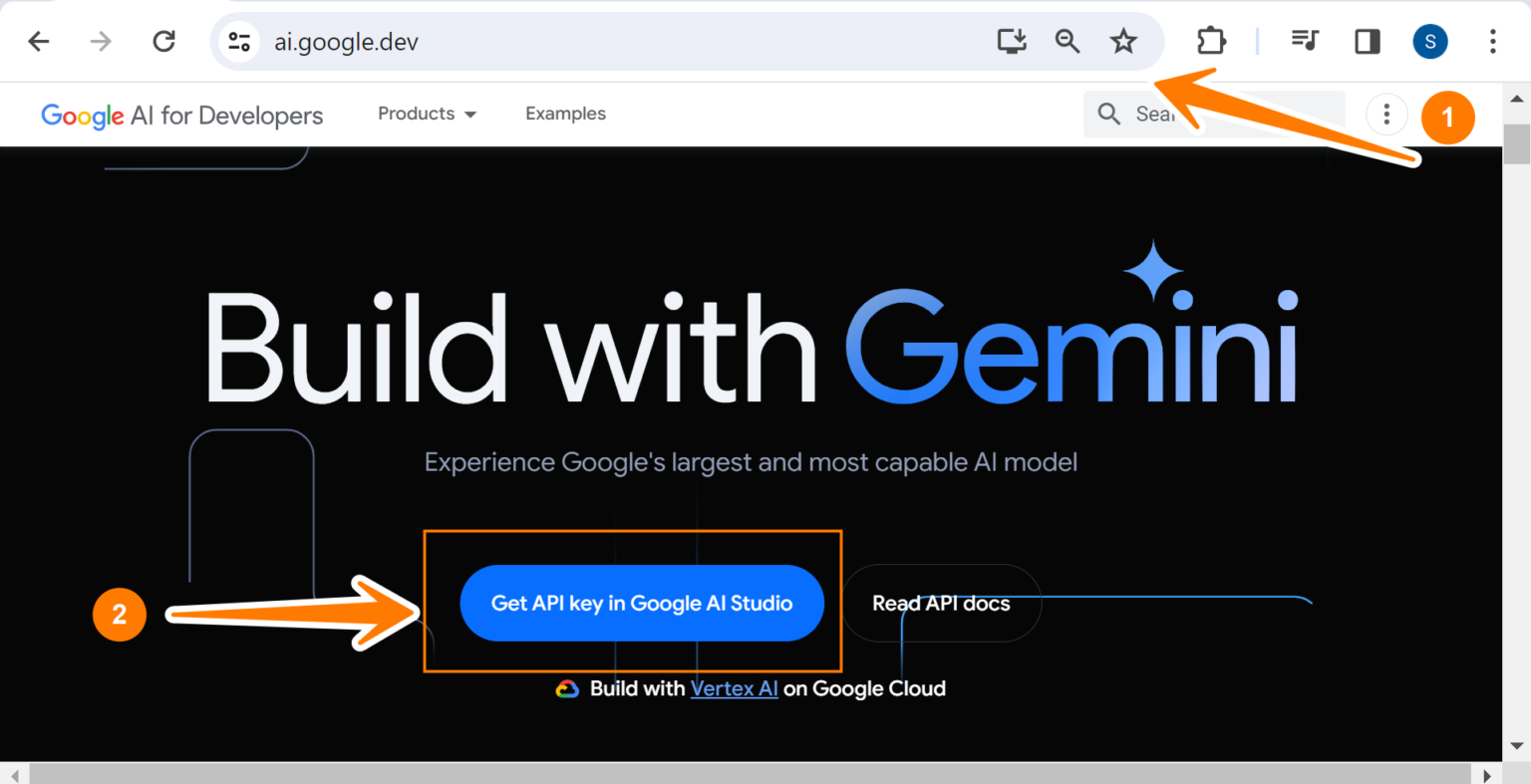The height and width of the screenshot is (784, 1531).
Task: Open the site information icon in address bar
Action: point(239,42)
